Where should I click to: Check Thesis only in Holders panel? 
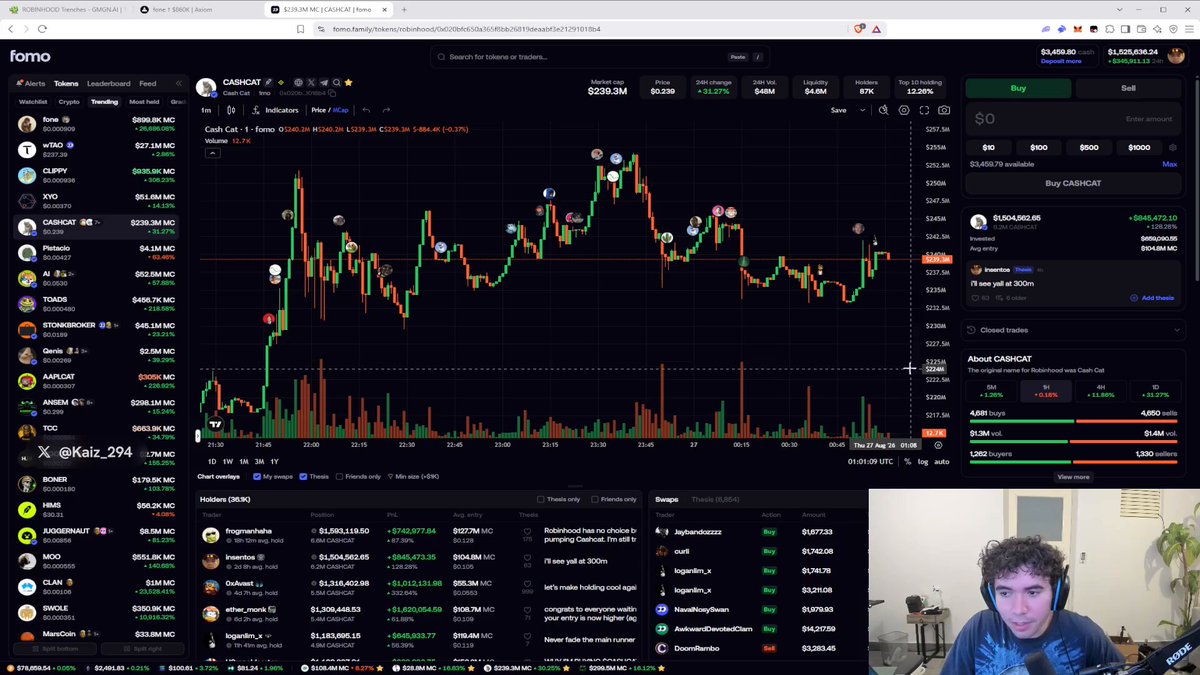pos(541,499)
